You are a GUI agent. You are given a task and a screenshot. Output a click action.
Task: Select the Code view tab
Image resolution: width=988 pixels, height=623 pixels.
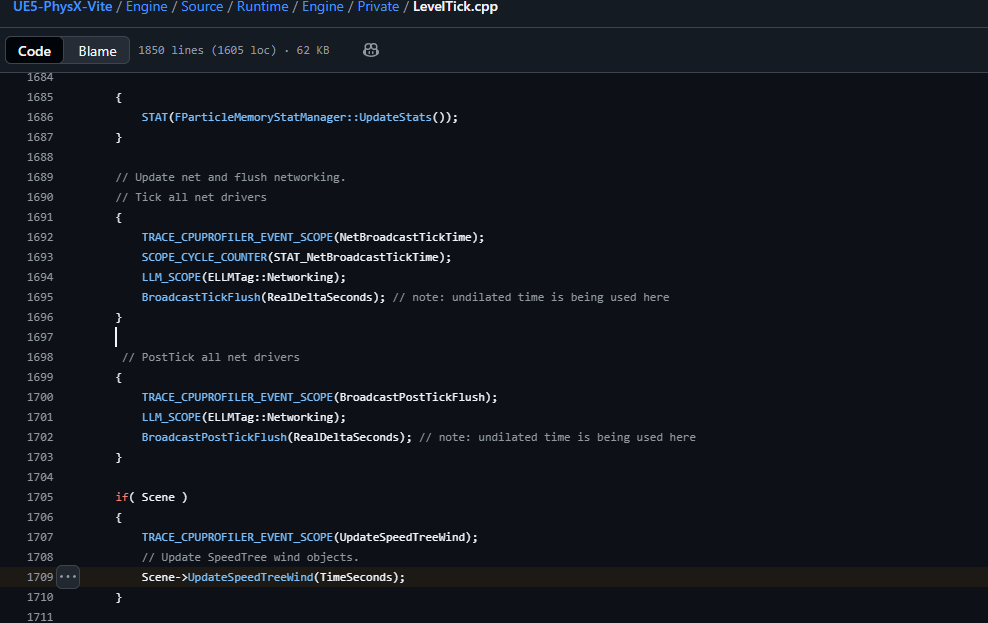(35, 51)
